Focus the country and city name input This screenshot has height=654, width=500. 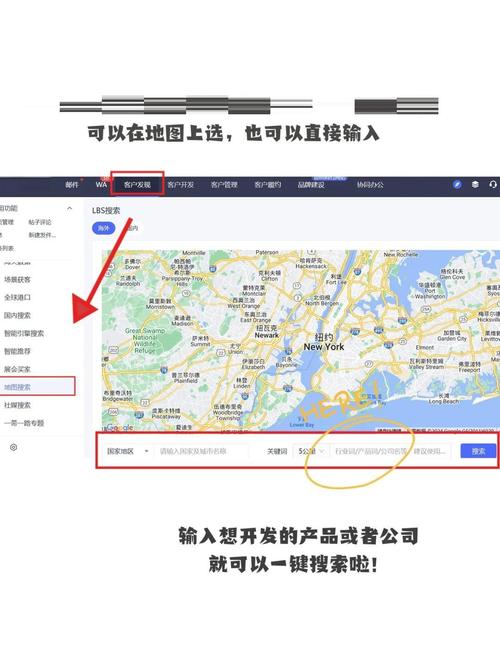click(x=202, y=451)
